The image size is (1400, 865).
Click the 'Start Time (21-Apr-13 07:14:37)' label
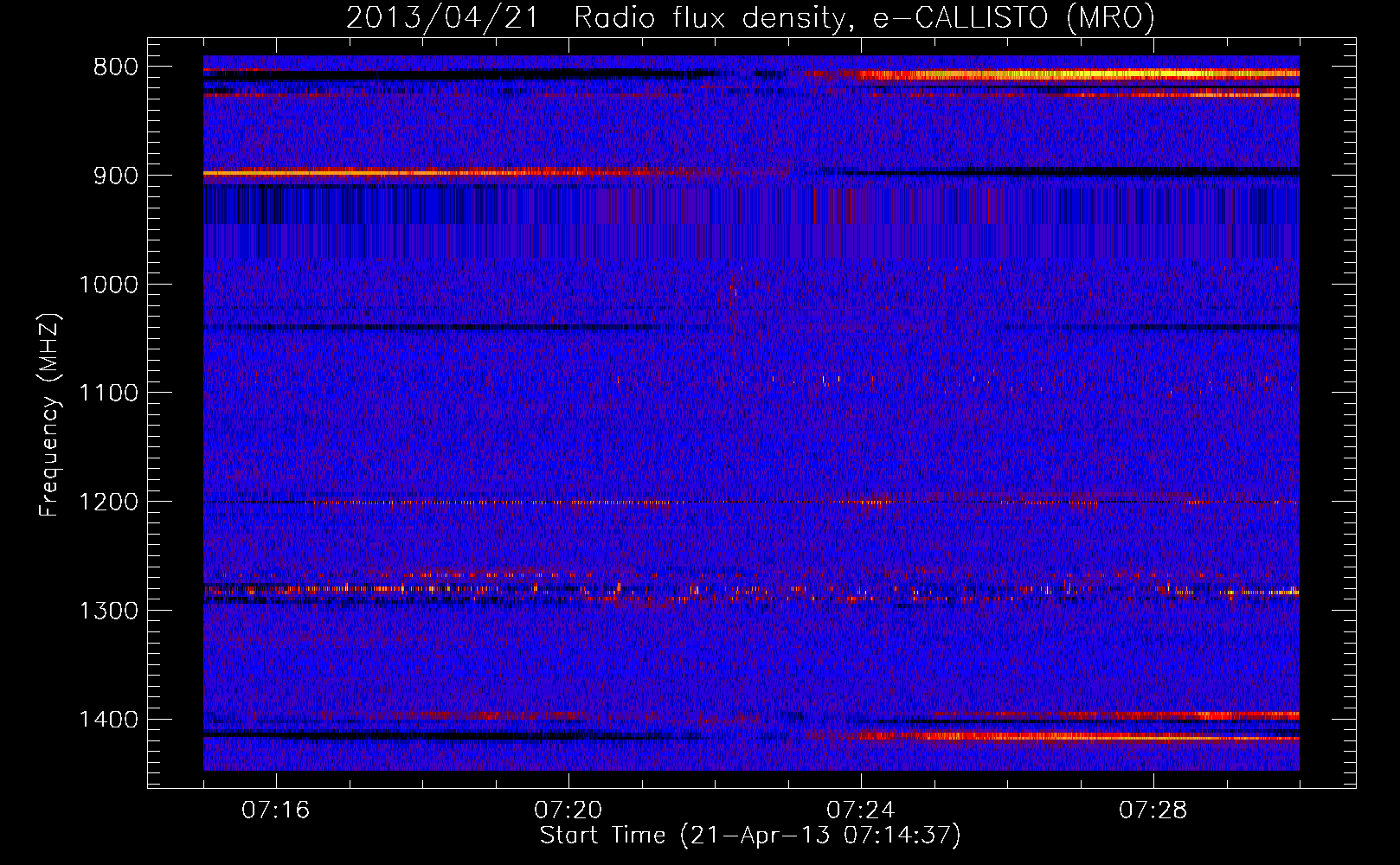(750, 836)
